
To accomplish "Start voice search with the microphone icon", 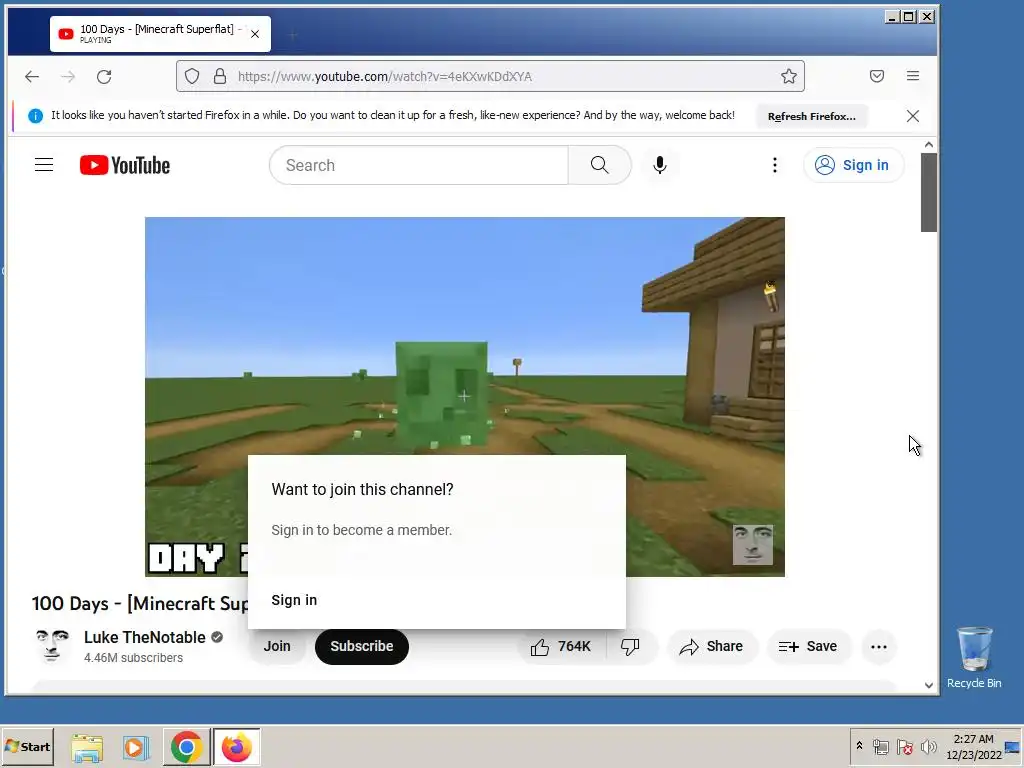I will coord(660,165).
